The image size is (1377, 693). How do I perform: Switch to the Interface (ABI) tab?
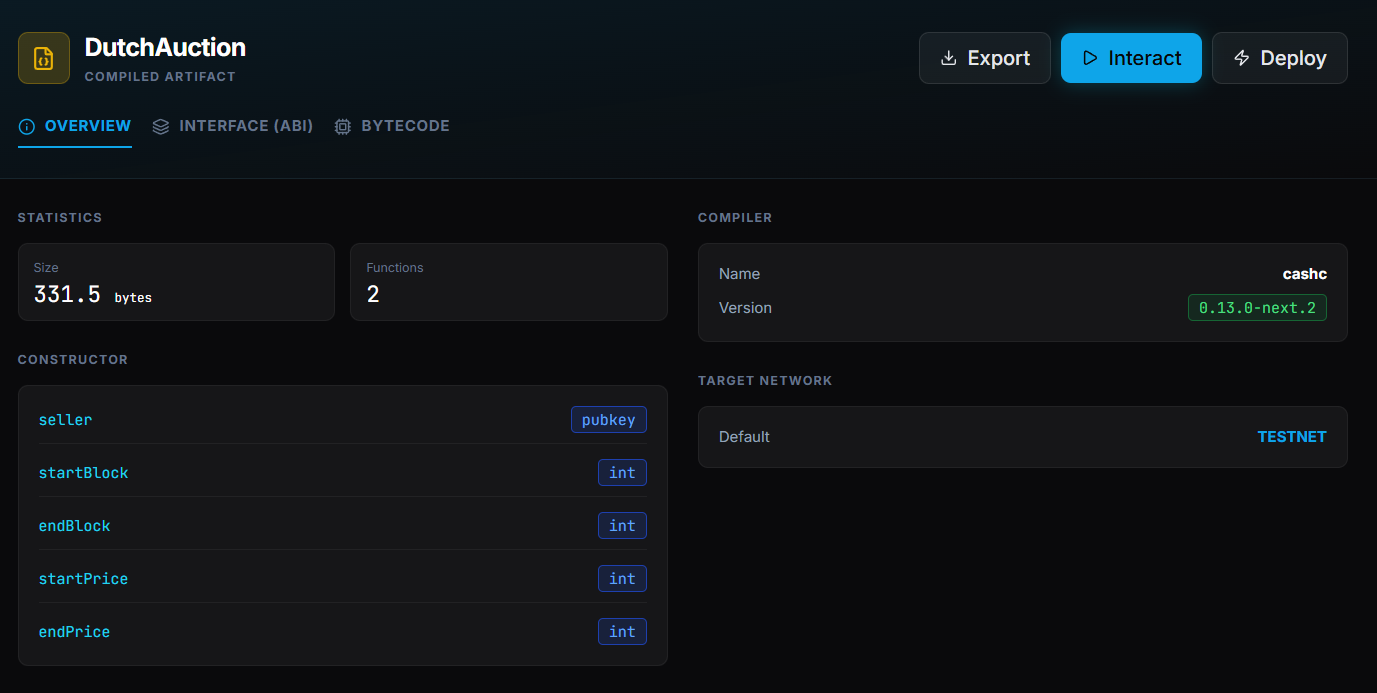point(245,126)
